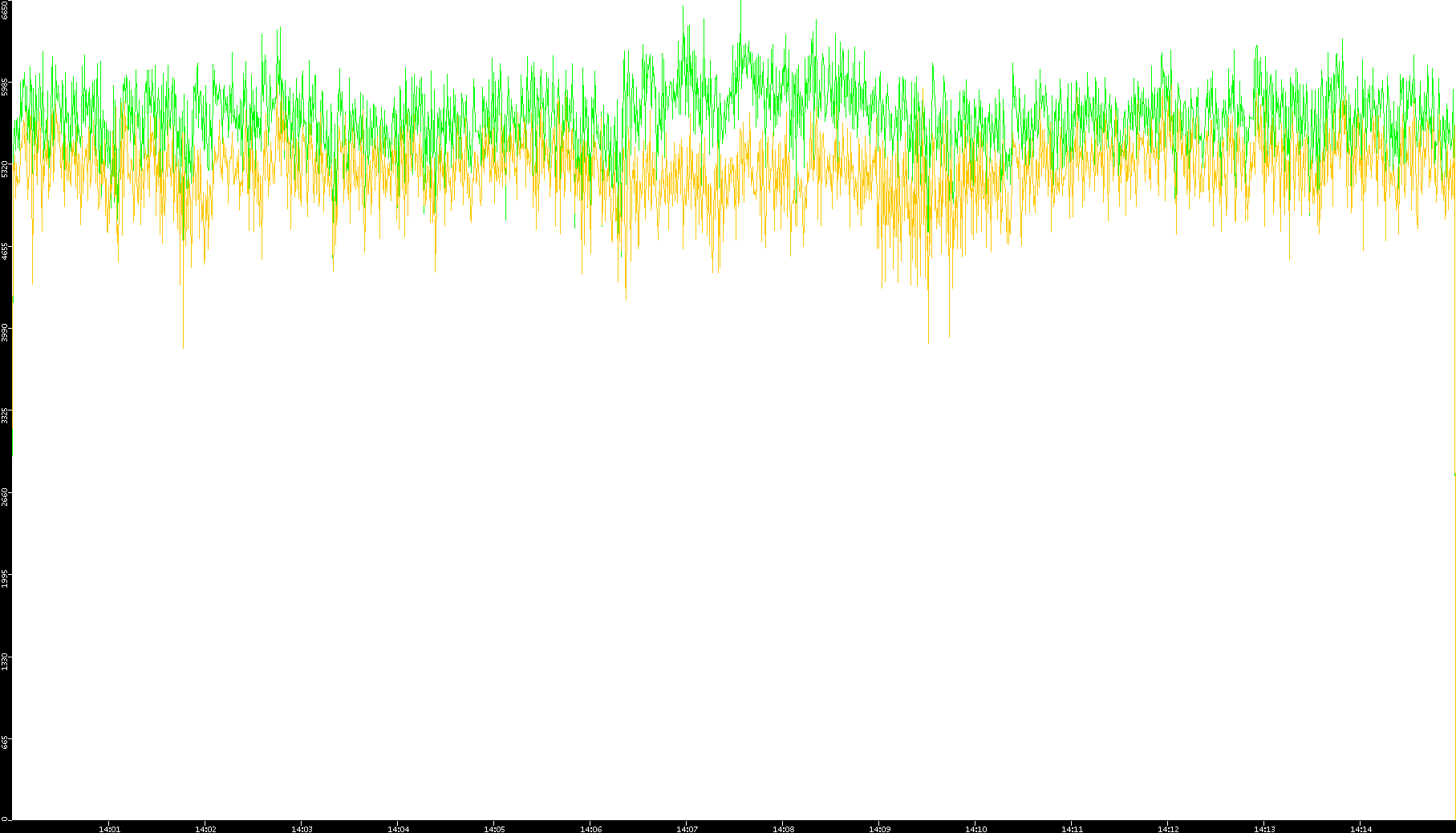
Task: Pick the 2660 label on the vertical axis
Action: point(6,495)
